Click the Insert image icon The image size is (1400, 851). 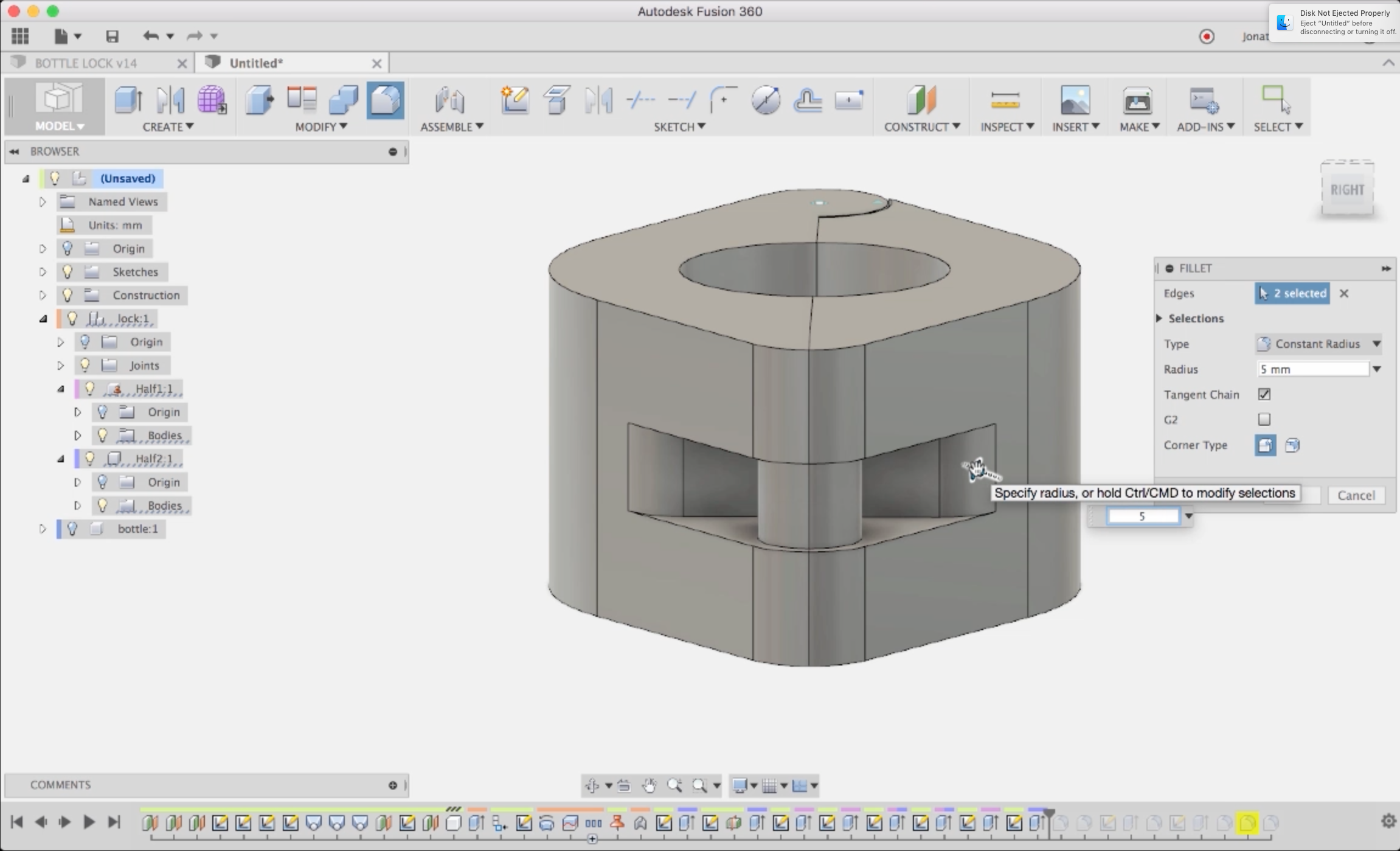(x=1075, y=100)
